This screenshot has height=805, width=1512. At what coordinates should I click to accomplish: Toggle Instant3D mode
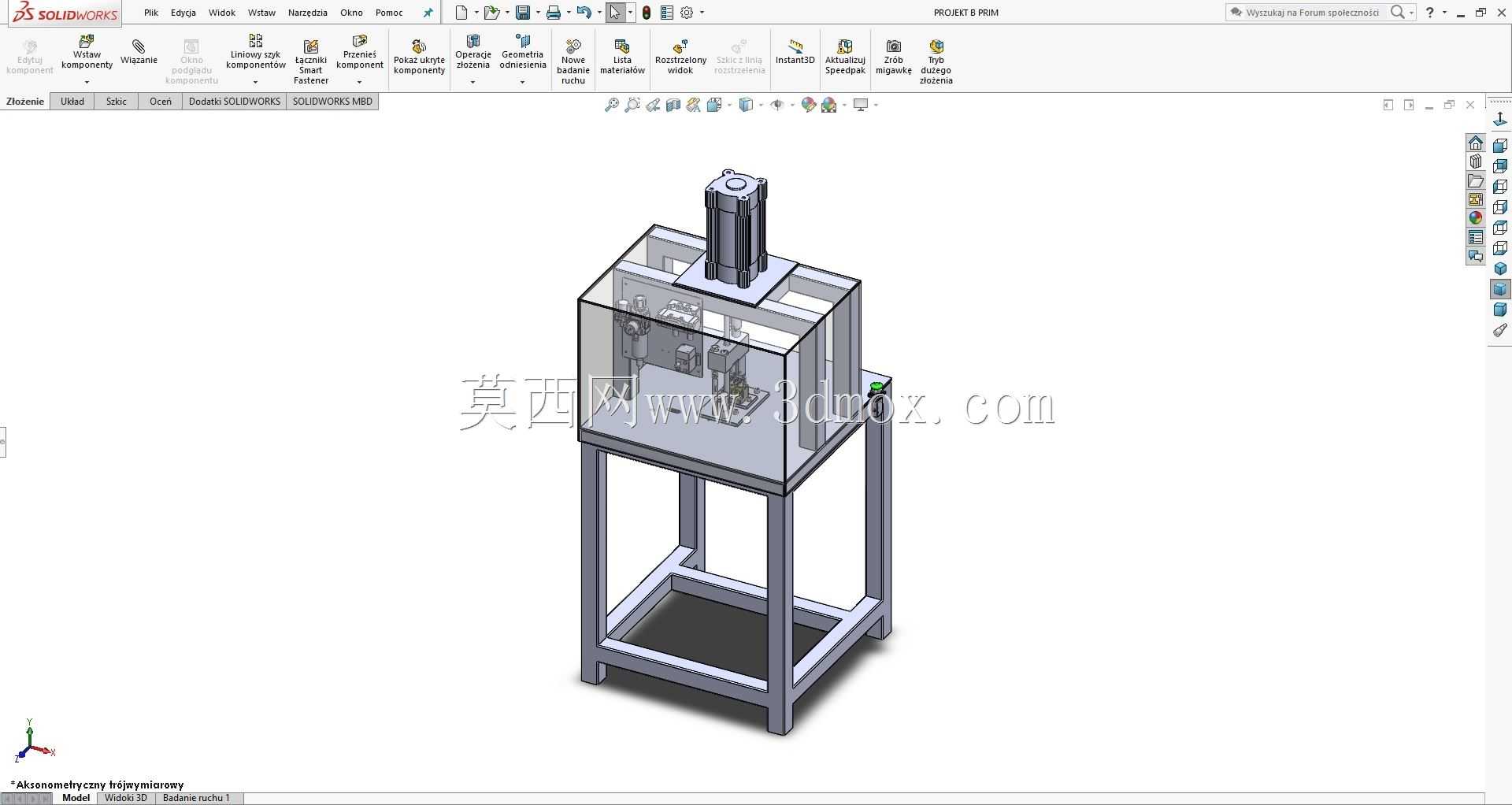click(x=795, y=52)
